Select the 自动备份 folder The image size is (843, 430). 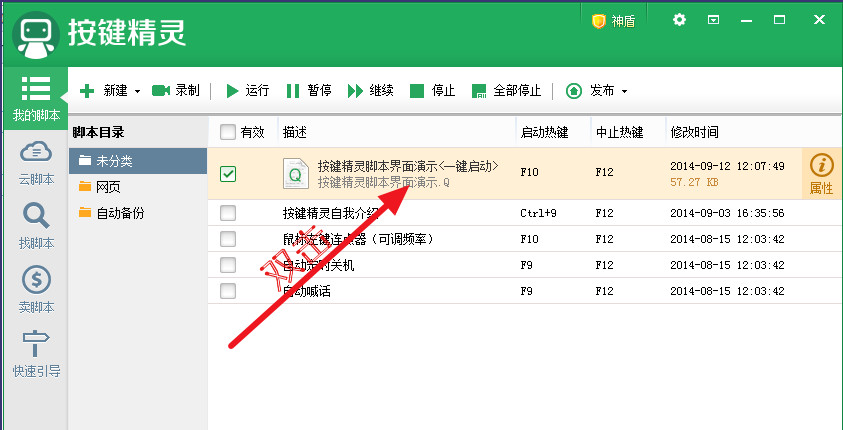coord(119,213)
